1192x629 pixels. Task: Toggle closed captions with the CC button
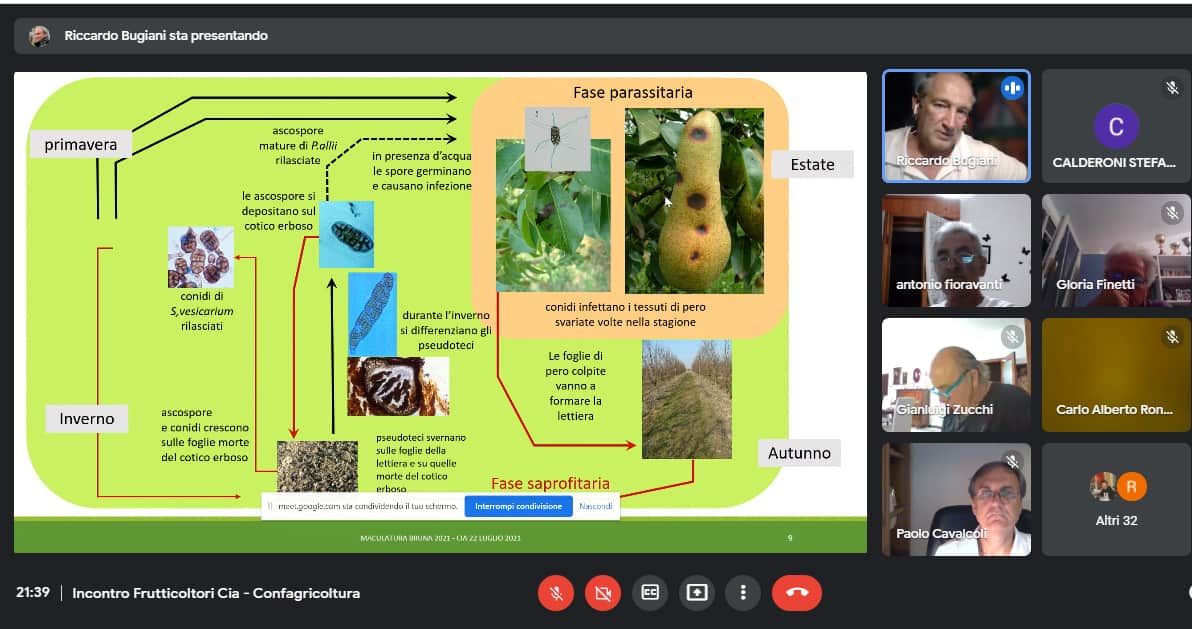pyautogui.click(x=650, y=593)
